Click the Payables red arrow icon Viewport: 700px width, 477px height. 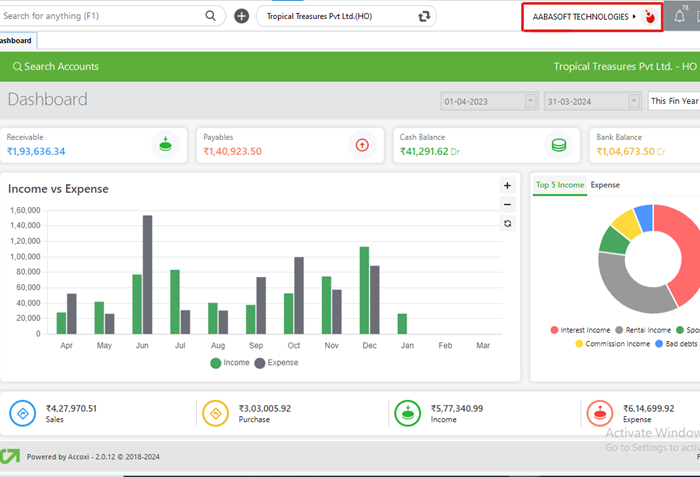click(x=361, y=144)
